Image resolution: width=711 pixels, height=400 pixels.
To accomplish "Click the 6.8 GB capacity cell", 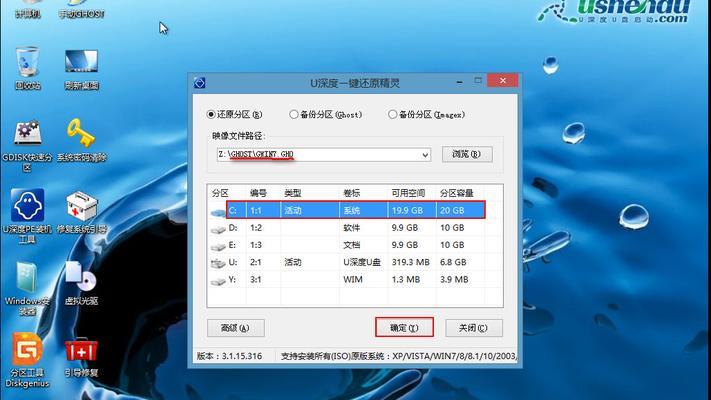I will 453,262.
